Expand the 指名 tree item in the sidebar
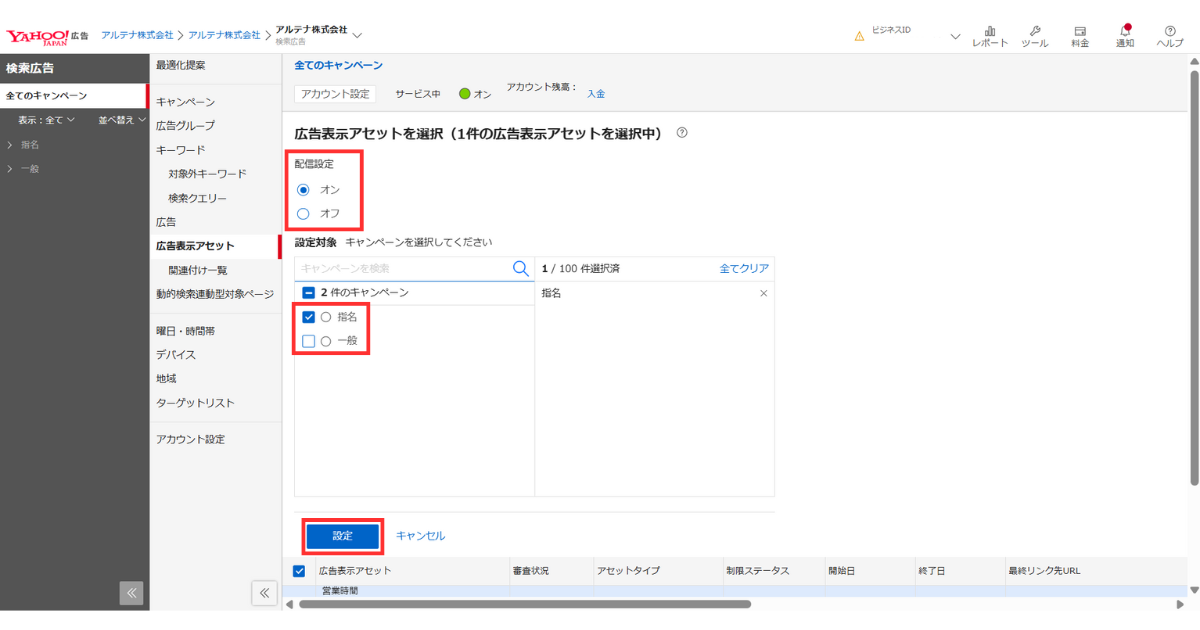Viewport: 1200px width, 630px height. pos(10,145)
